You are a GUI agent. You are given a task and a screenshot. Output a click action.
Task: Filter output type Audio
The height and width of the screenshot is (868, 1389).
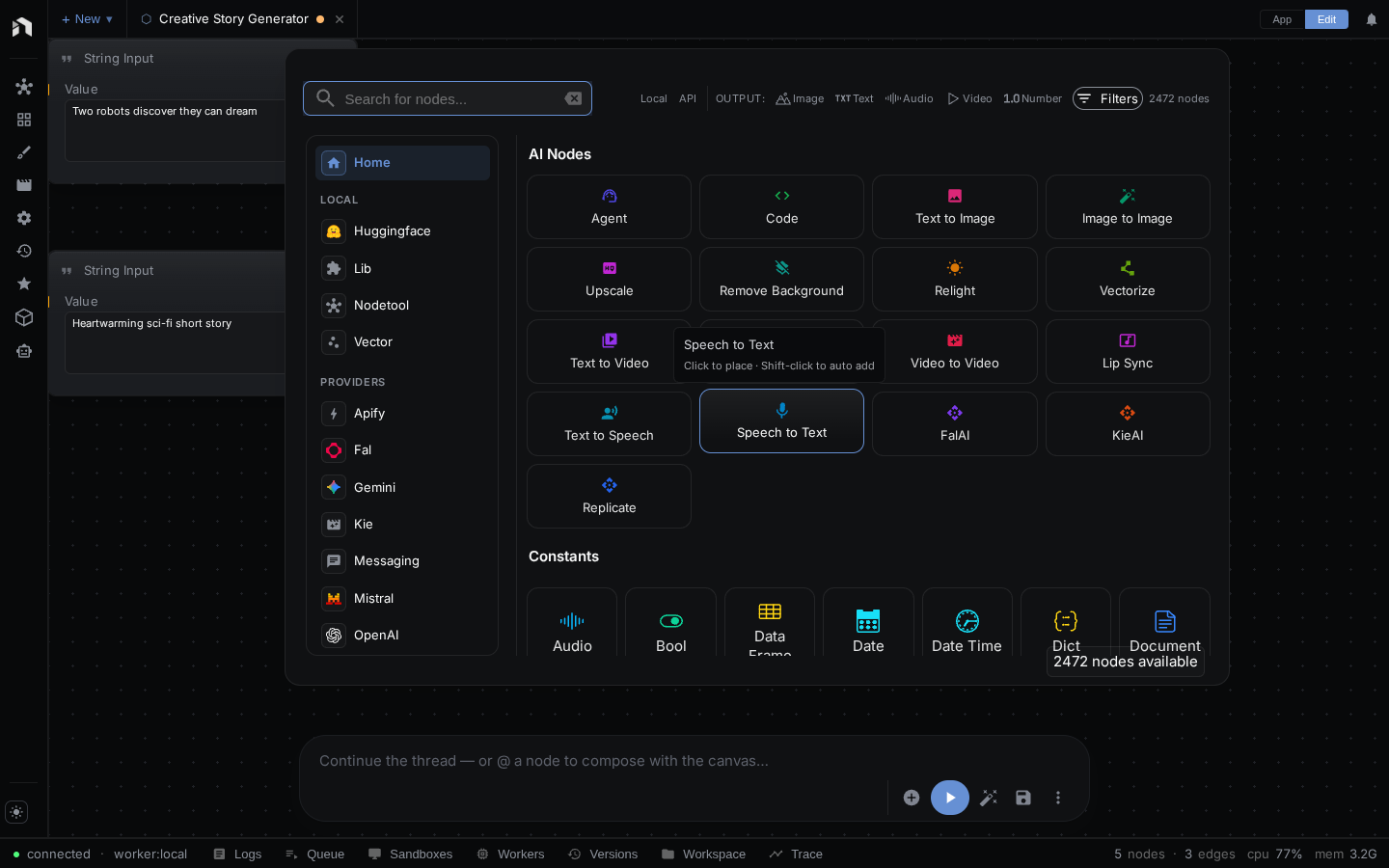909,98
